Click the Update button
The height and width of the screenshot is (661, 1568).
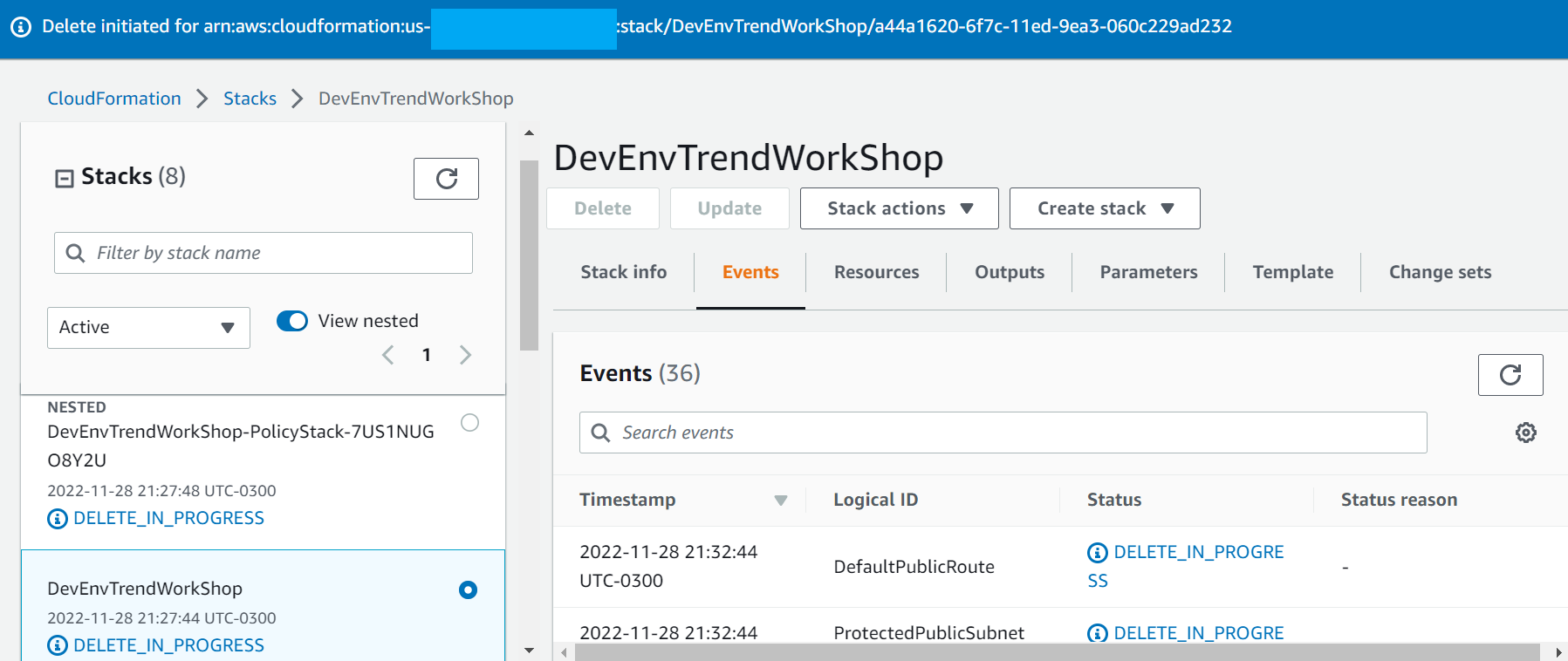click(x=729, y=208)
